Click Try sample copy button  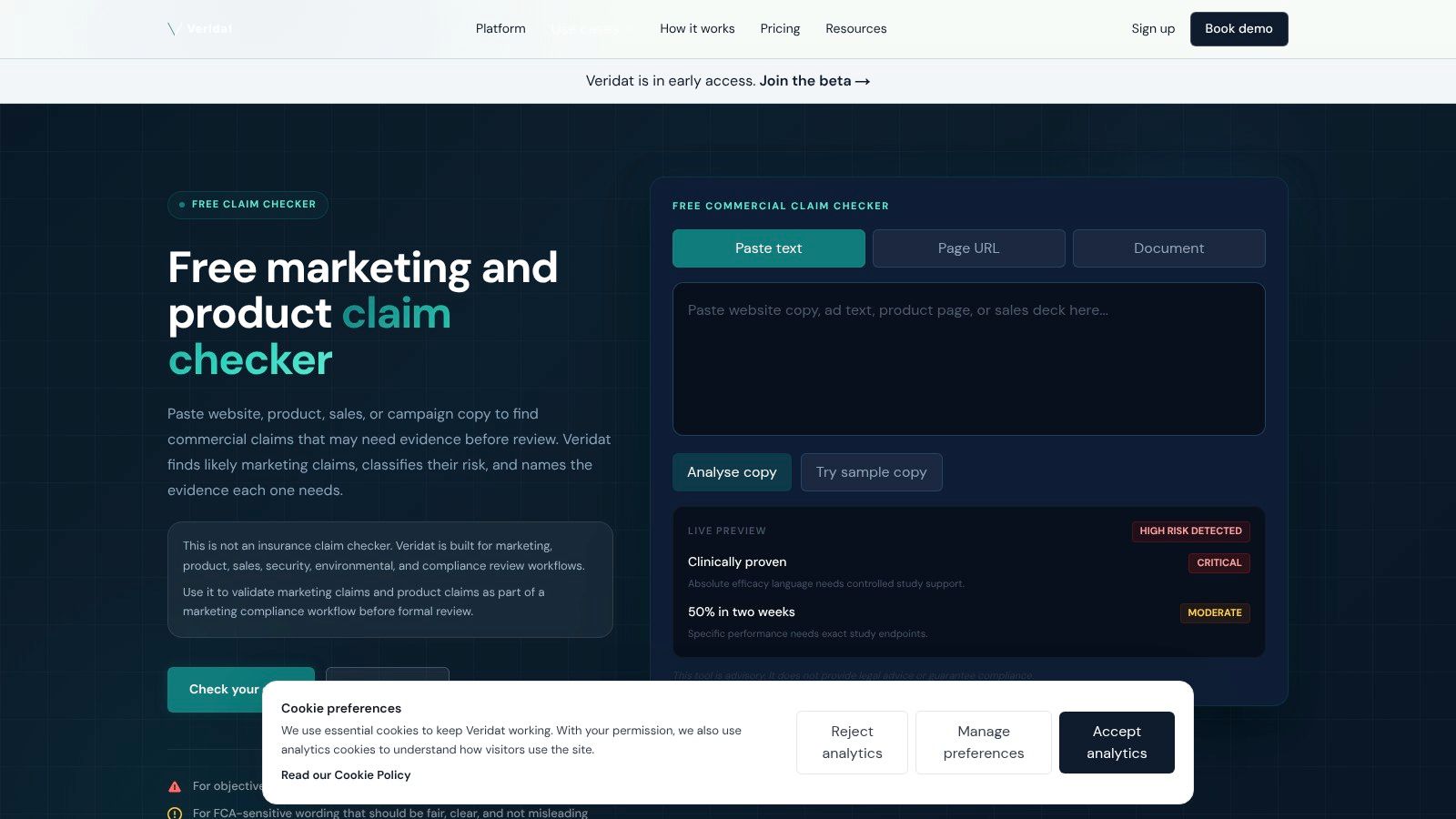(x=871, y=472)
